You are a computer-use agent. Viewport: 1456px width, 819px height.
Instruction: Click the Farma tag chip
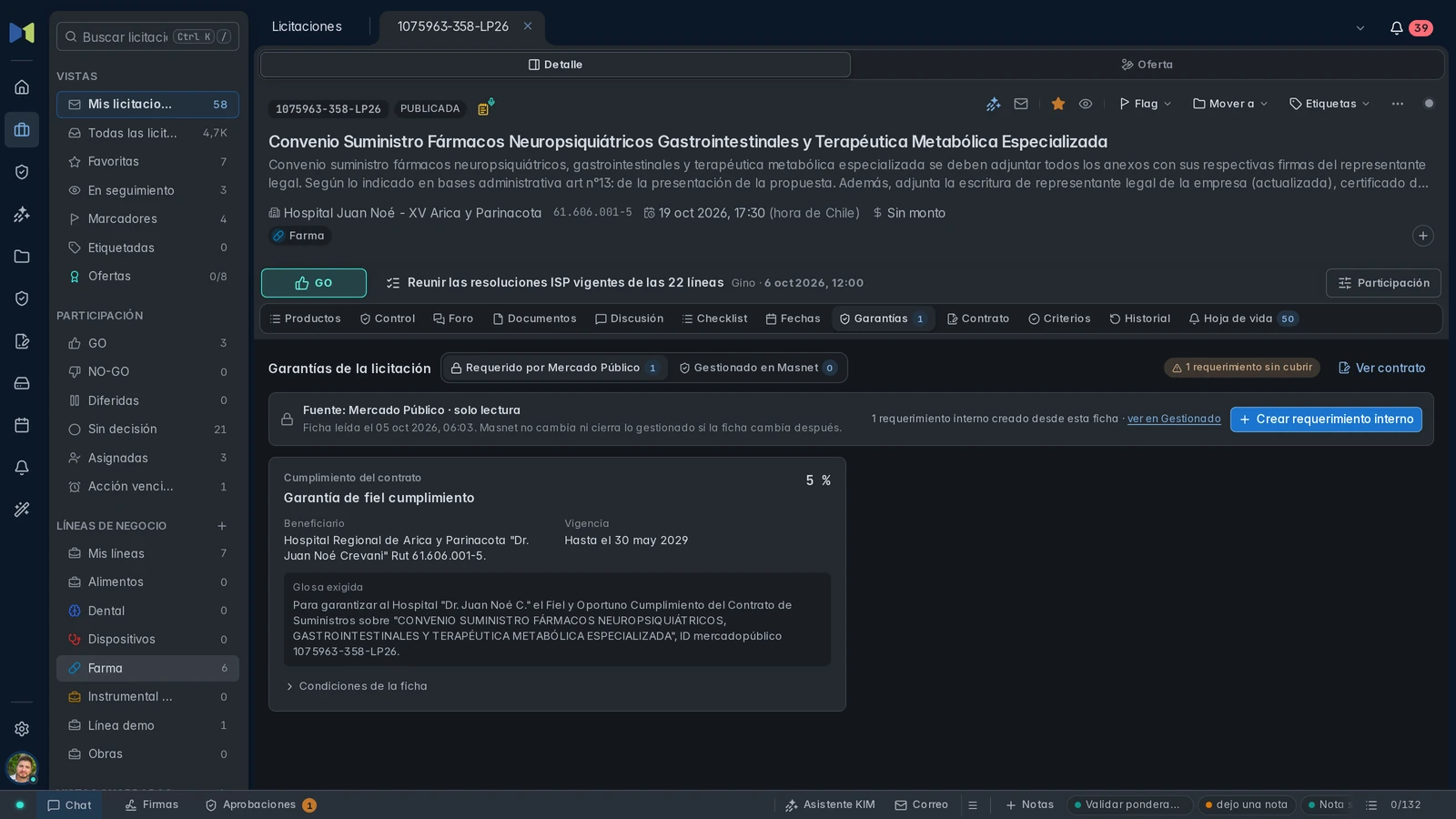click(299, 236)
